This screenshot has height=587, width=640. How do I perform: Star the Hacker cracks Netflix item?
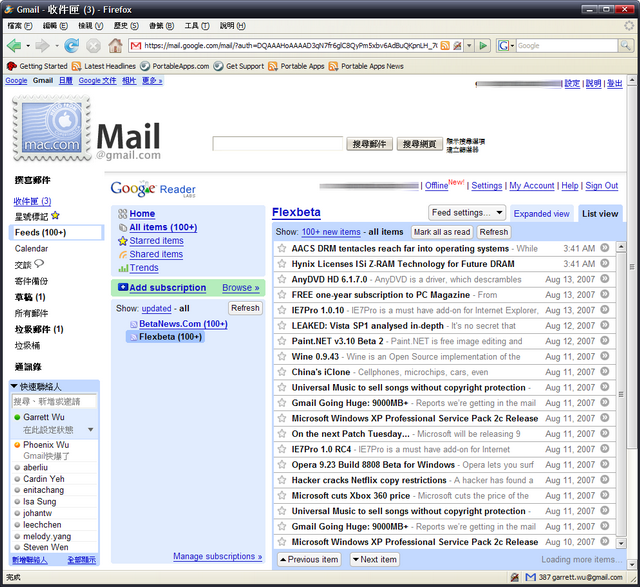[282, 480]
